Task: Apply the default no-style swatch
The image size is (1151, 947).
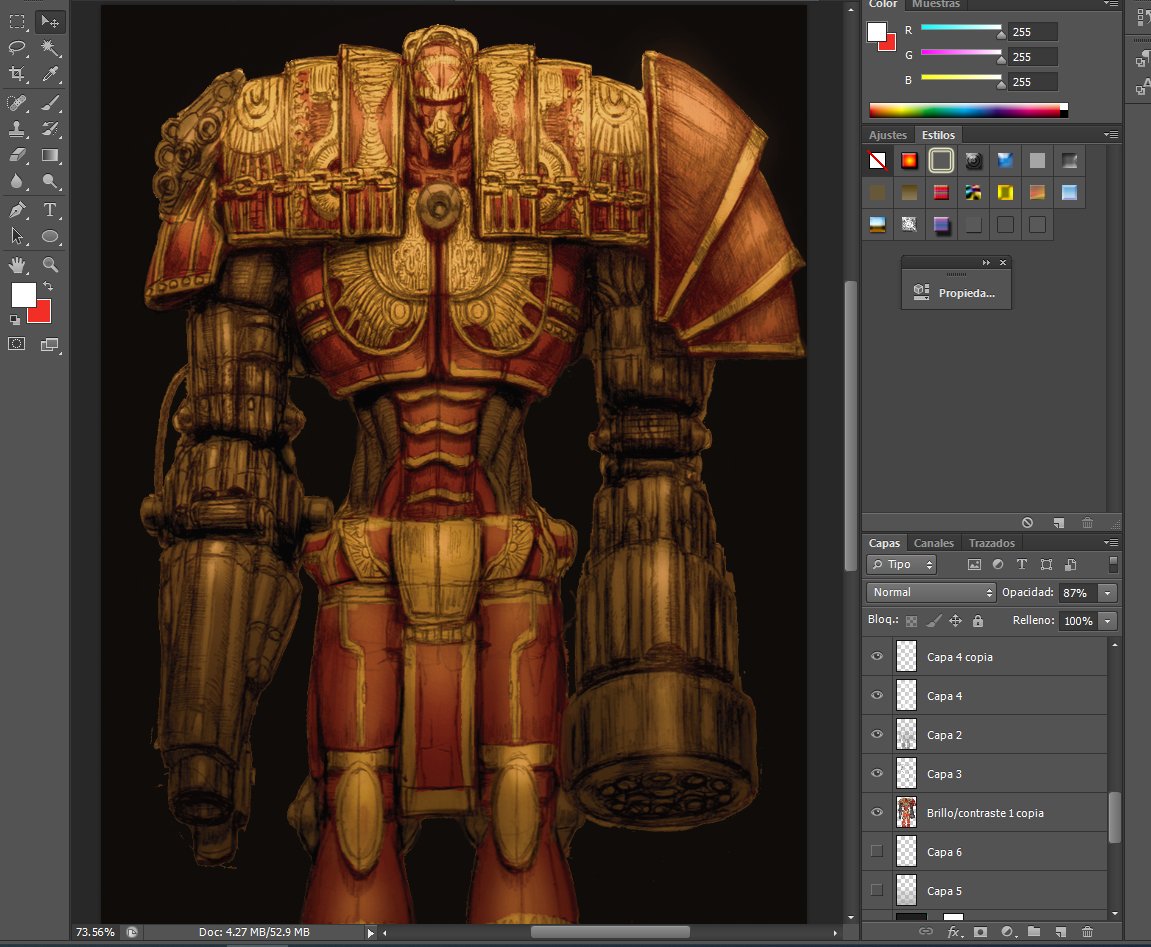Action: (x=877, y=160)
